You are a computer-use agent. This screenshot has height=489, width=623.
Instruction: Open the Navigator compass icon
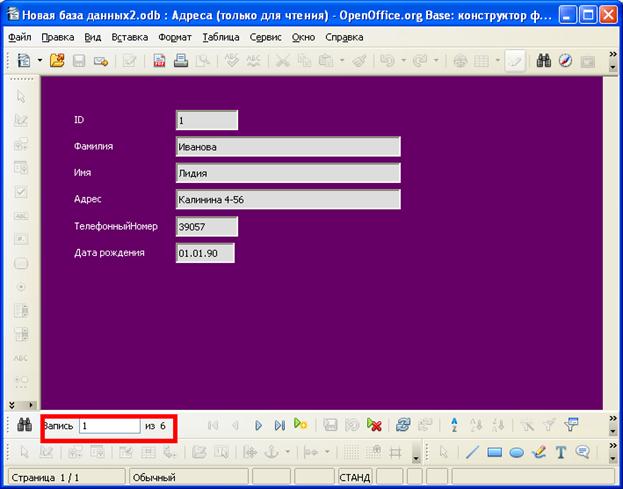pos(565,61)
